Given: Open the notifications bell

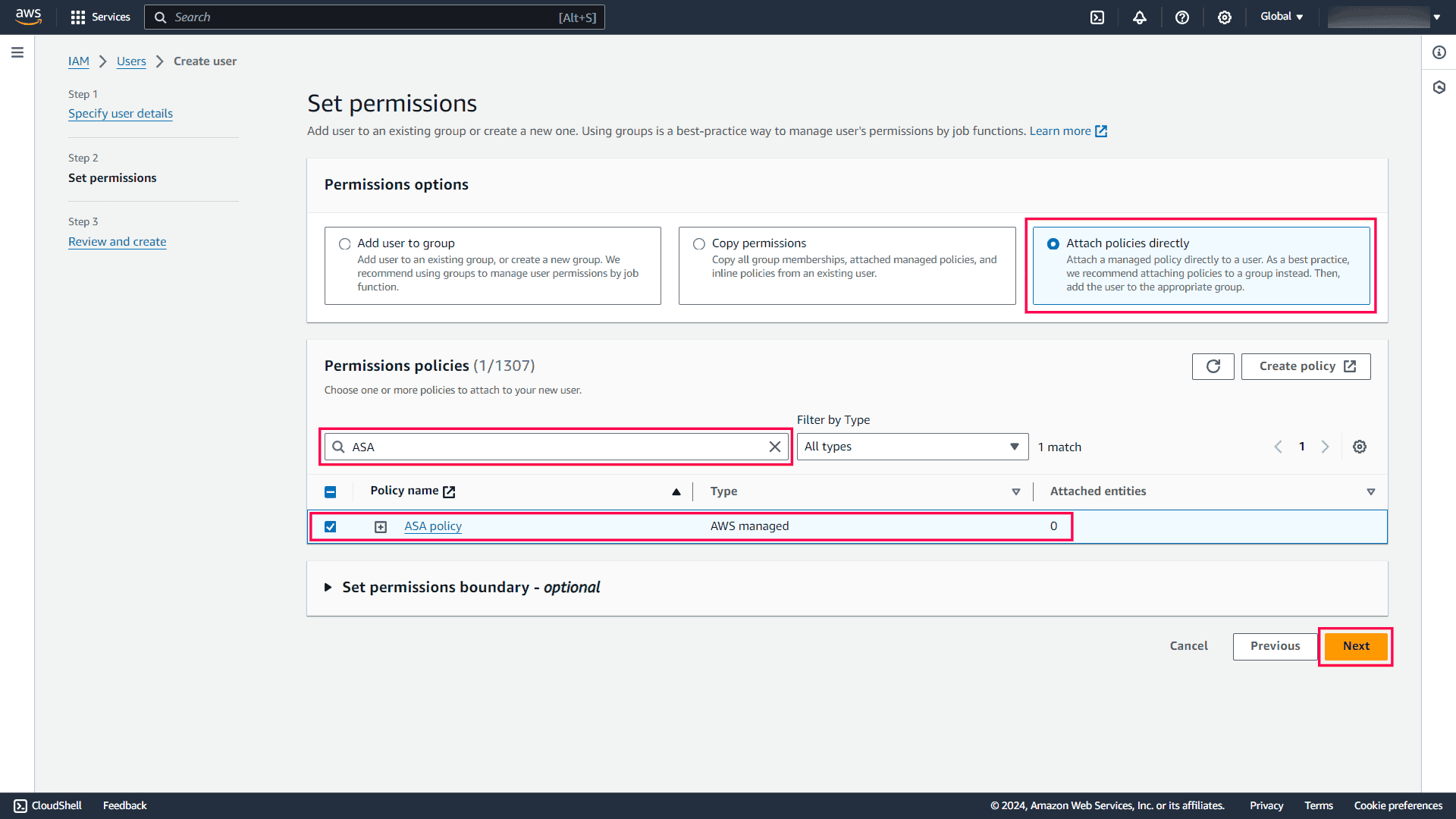Looking at the screenshot, I should [x=1140, y=17].
